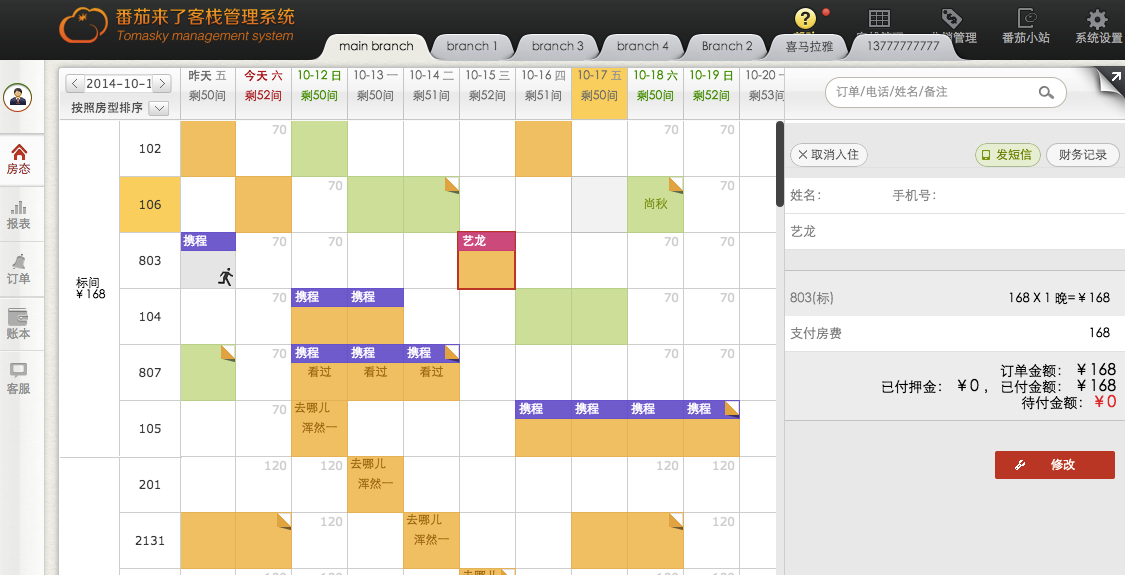This screenshot has height=575, width=1125.
Task: Open 订单 orders bell in sidebar
Action: pos(19,269)
